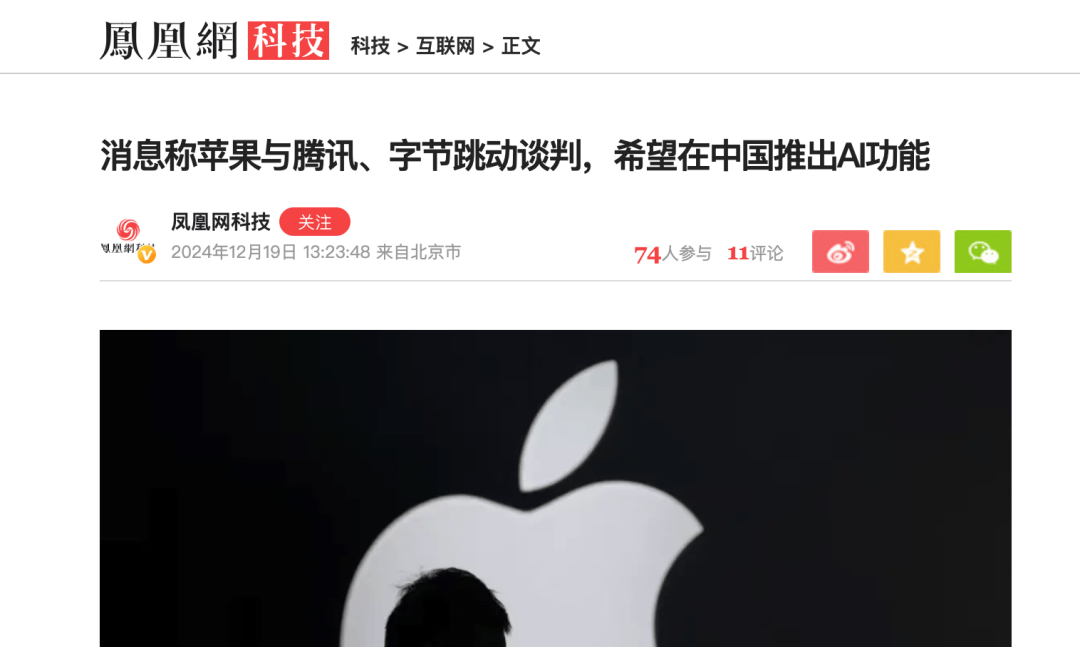
Task: View the 74人参与 participation count
Action: pos(672,254)
